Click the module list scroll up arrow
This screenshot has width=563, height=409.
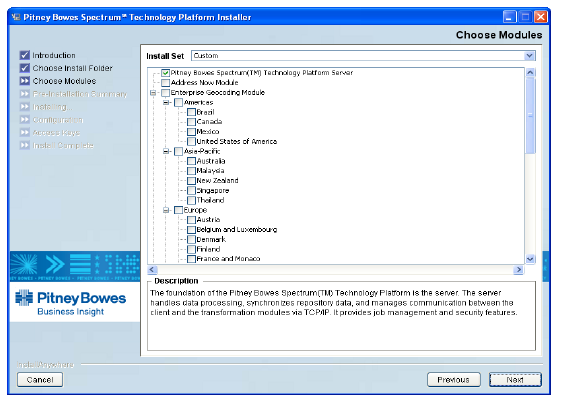click(x=530, y=73)
